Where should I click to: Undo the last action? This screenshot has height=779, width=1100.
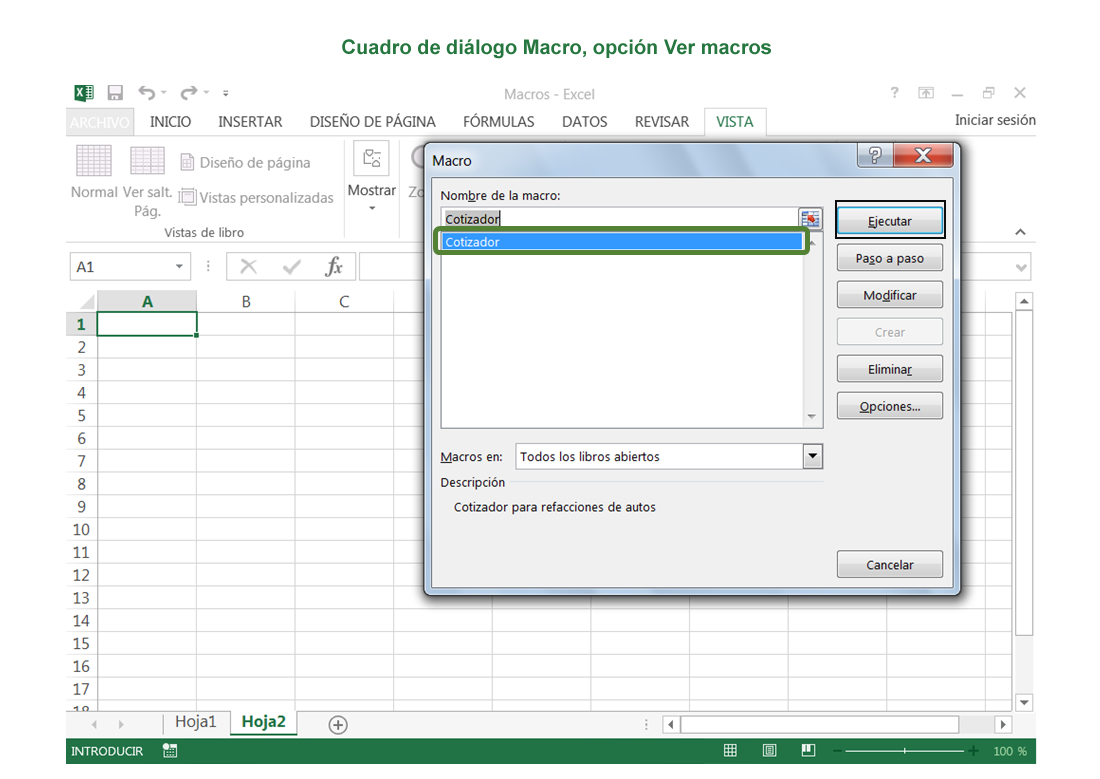(x=147, y=93)
